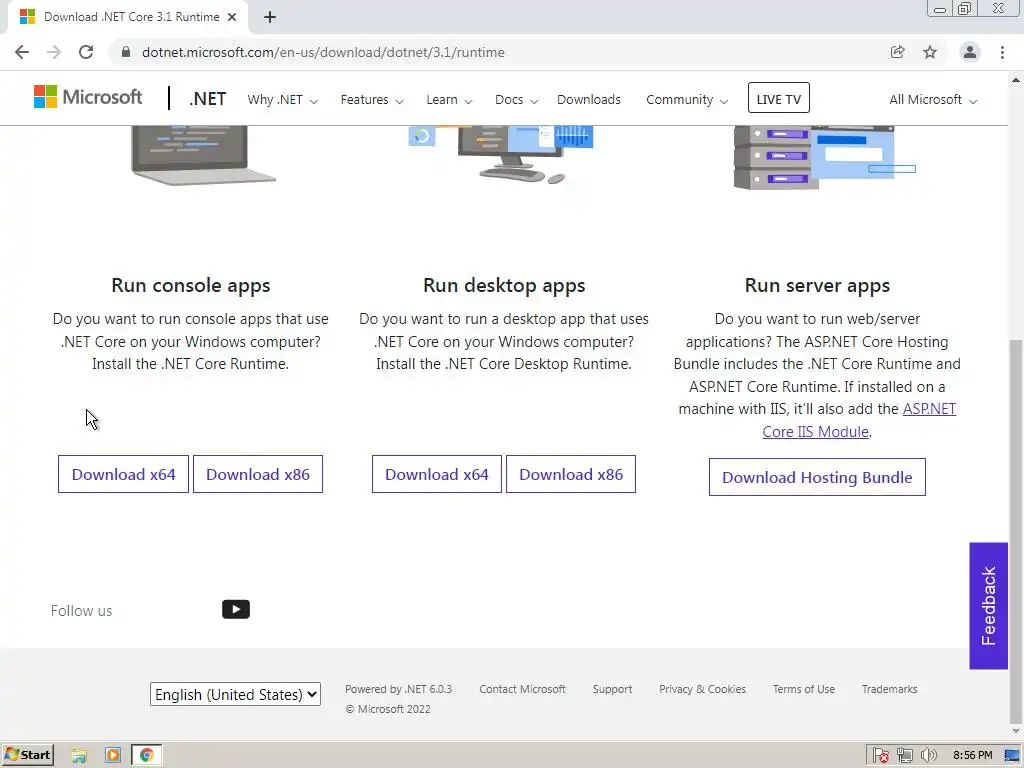Screen dimensions: 1024x768
Task: Open the Trademarks footer link
Action: (889, 689)
